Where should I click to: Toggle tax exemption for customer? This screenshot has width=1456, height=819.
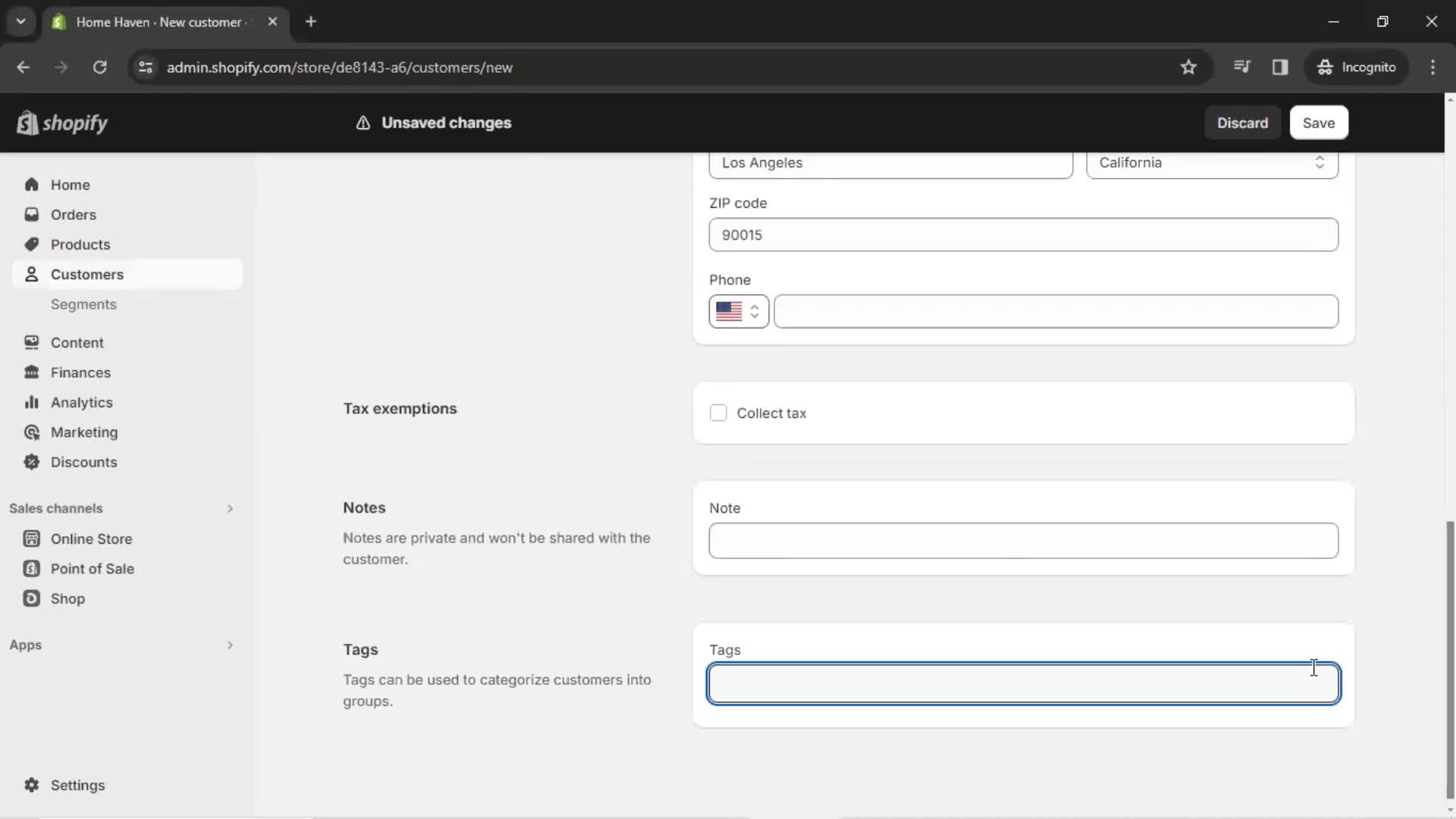(719, 413)
